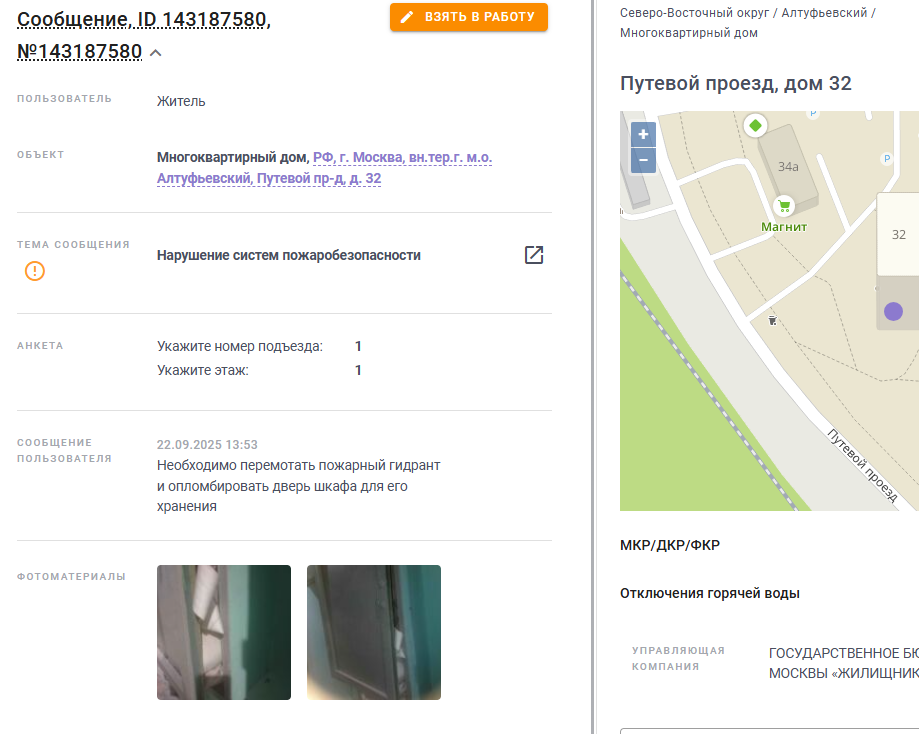Screen dimensions: 919x734
Task: Click building 34а on the map
Action: point(788,166)
